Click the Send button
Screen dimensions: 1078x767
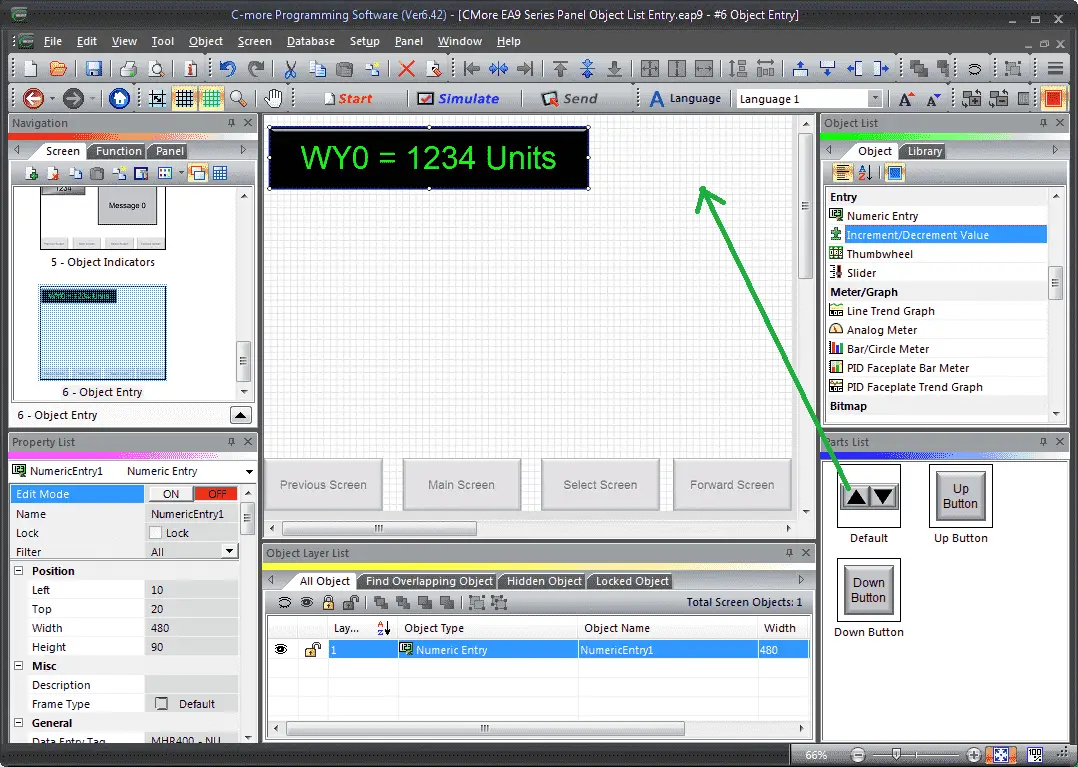click(x=570, y=98)
